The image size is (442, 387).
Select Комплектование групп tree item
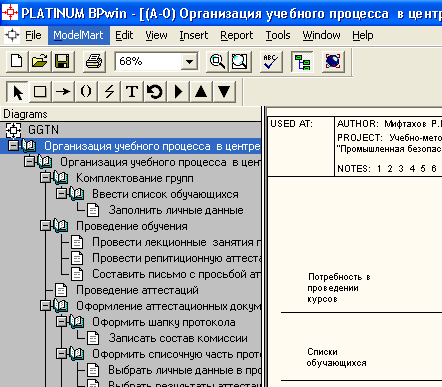point(135,178)
